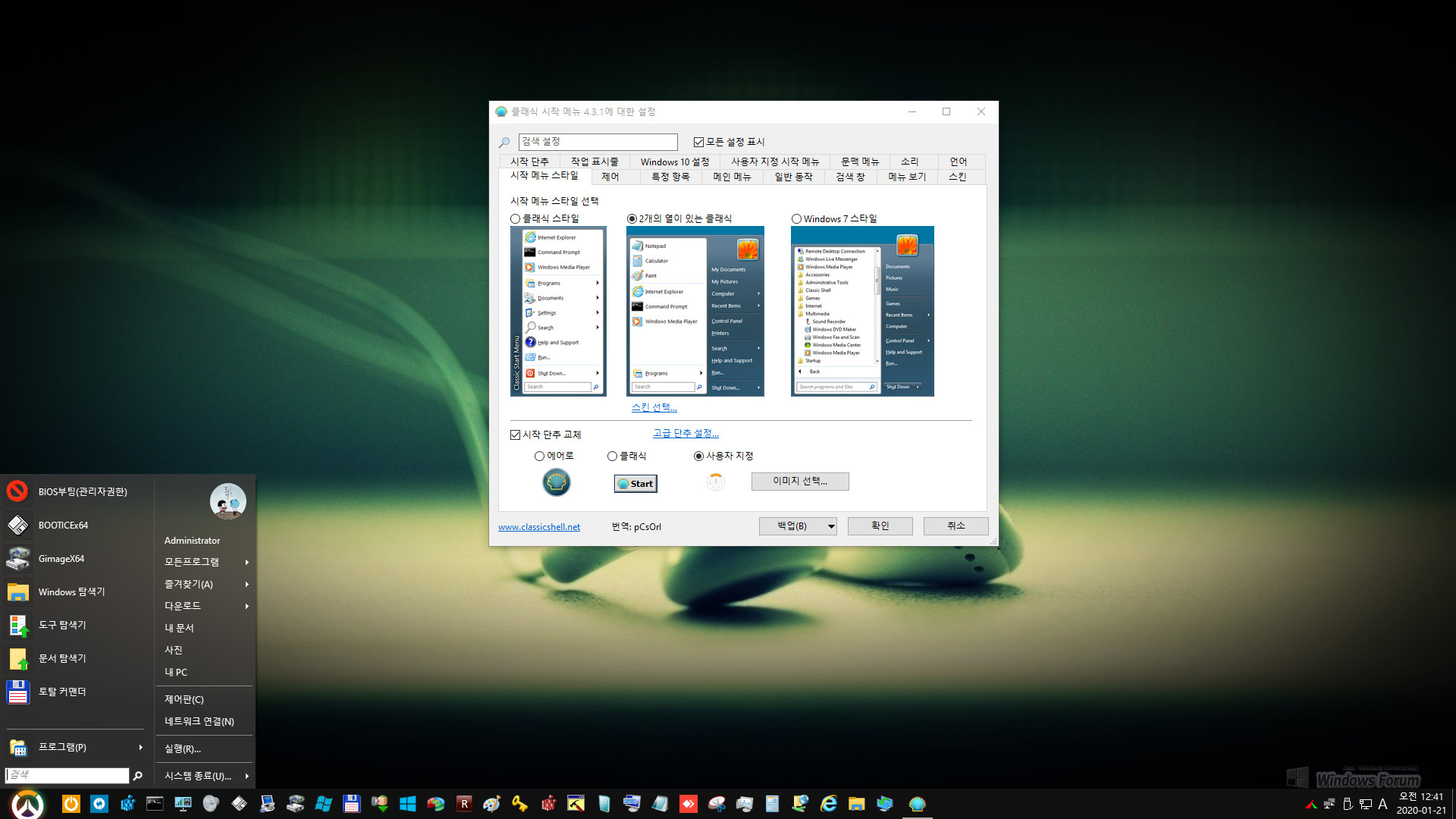Viewport: 1456px width, 819px height.
Task: Open the 메인 메뉴 tab
Action: 732,177
